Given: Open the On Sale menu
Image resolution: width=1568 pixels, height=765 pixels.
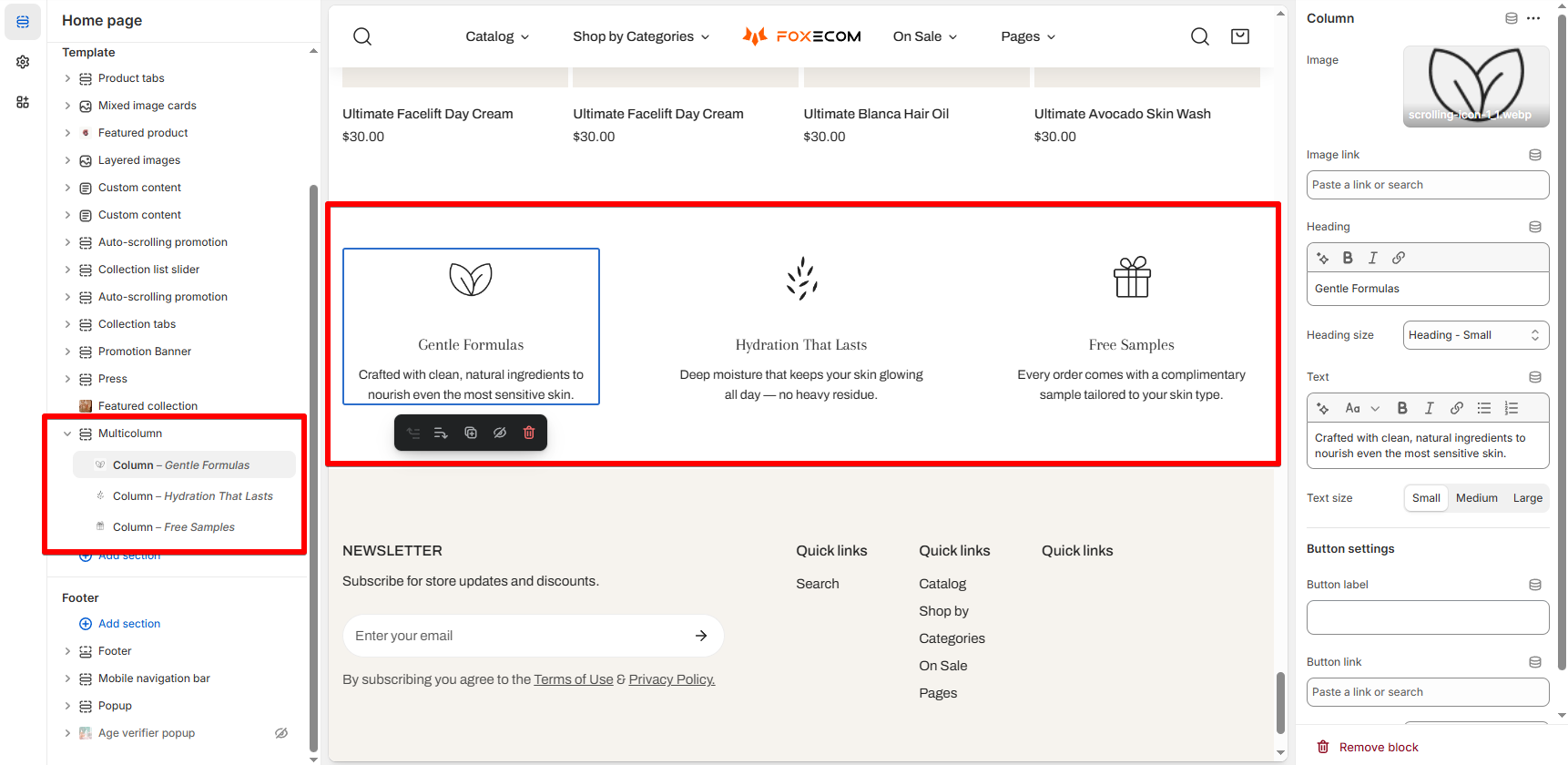Looking at the screenshot, I should pyautogui.click(x=925, y=36).
